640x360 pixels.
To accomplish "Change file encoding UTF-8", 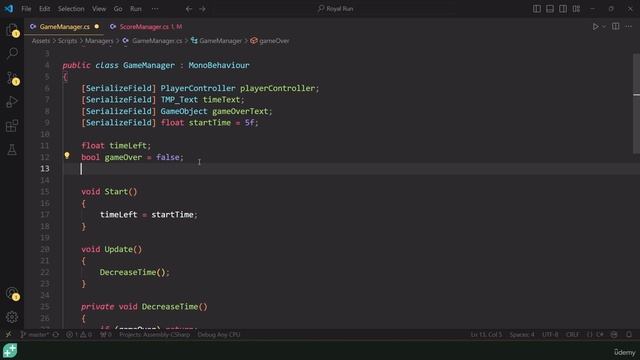I will tap(550, 335).
